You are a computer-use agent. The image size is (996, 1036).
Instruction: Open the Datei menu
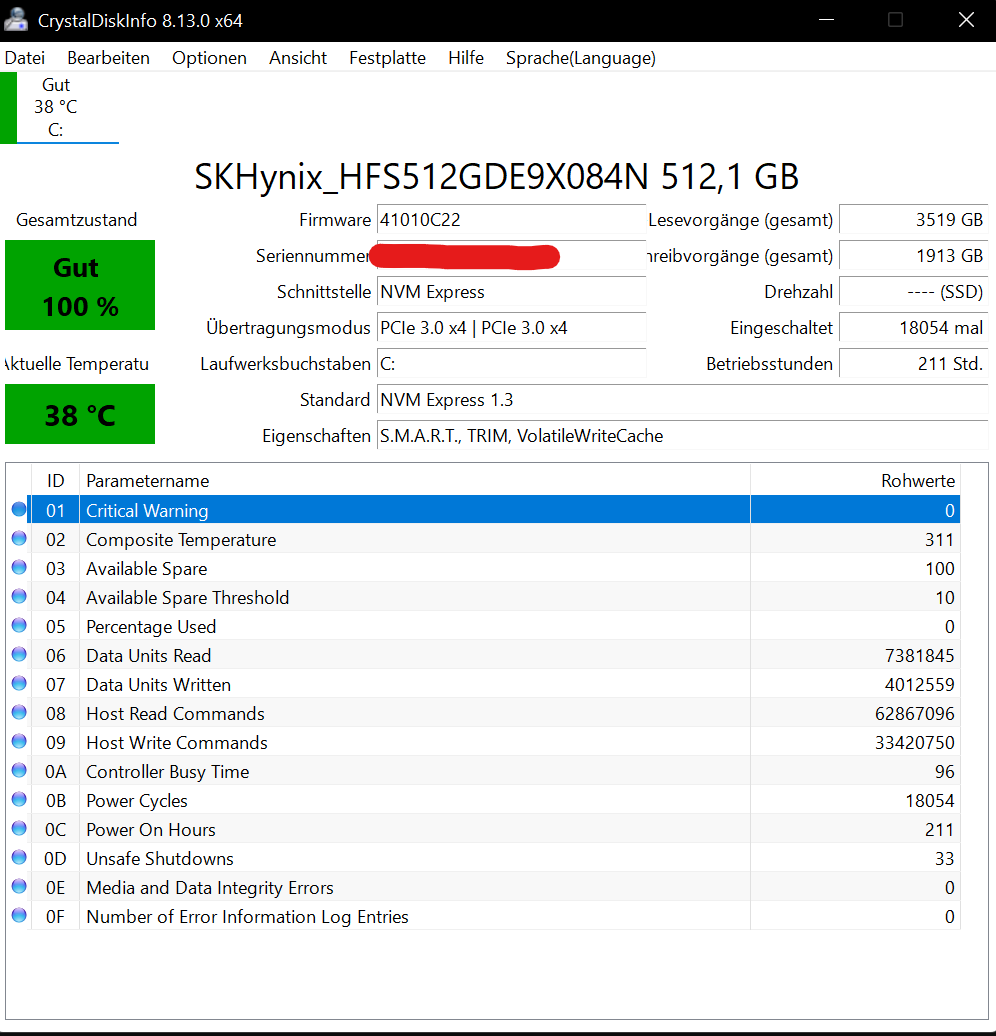point(25,58)
